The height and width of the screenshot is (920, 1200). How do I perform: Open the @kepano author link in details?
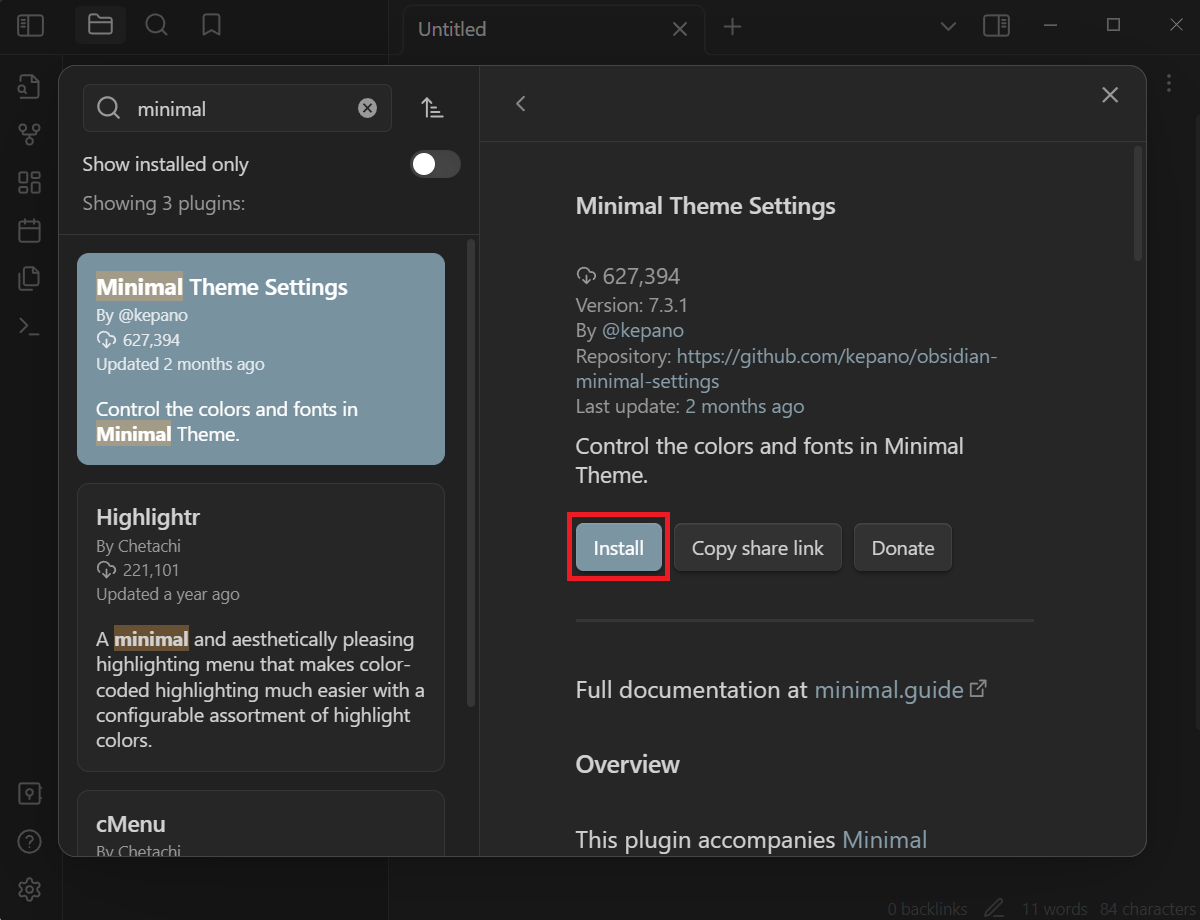643,330
